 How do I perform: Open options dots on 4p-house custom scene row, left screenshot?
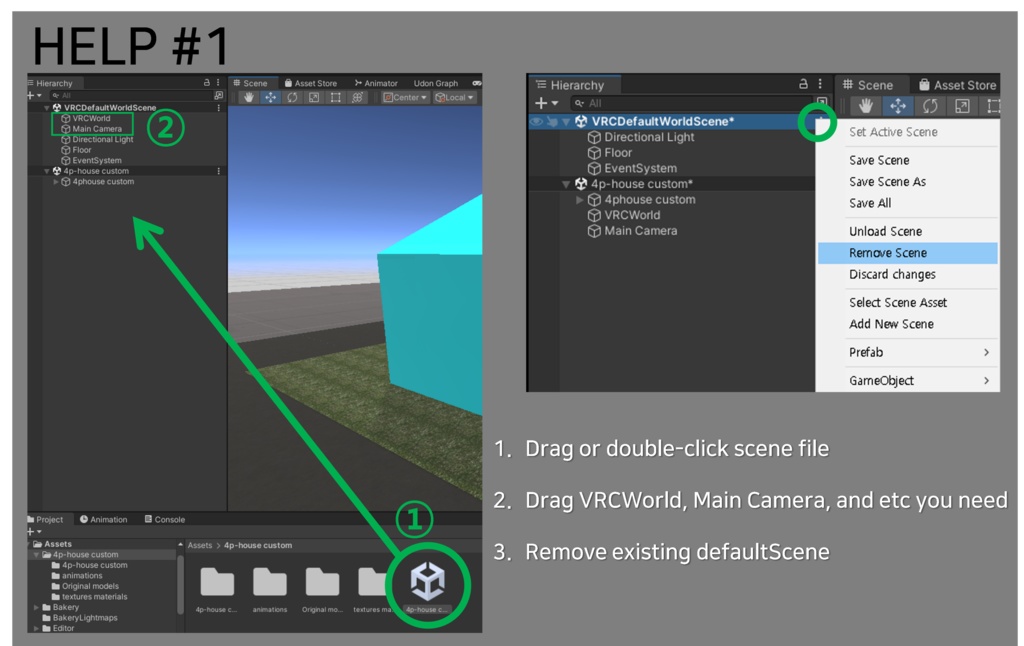point(219,171)
